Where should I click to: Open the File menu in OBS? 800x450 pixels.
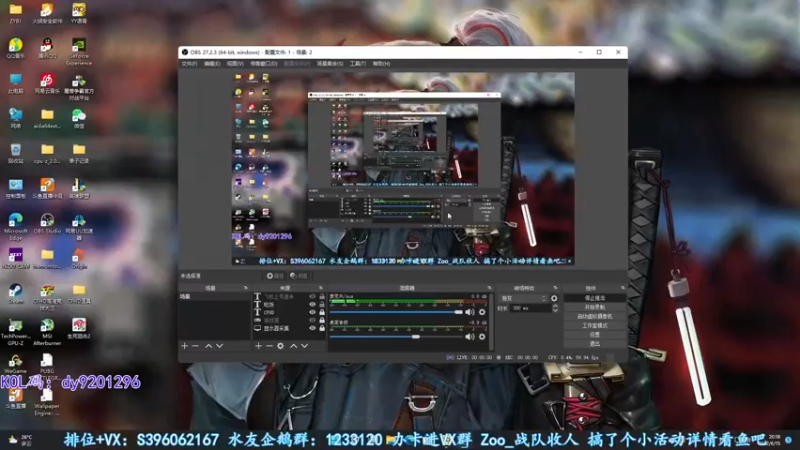pos(189,64)
